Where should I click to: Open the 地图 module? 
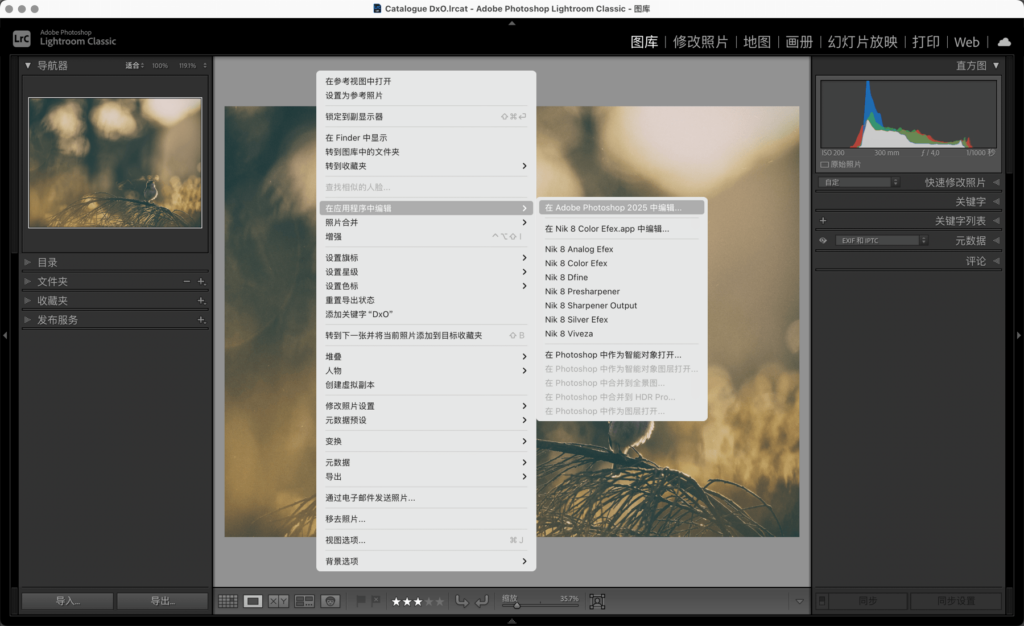[x=757, y=42]
